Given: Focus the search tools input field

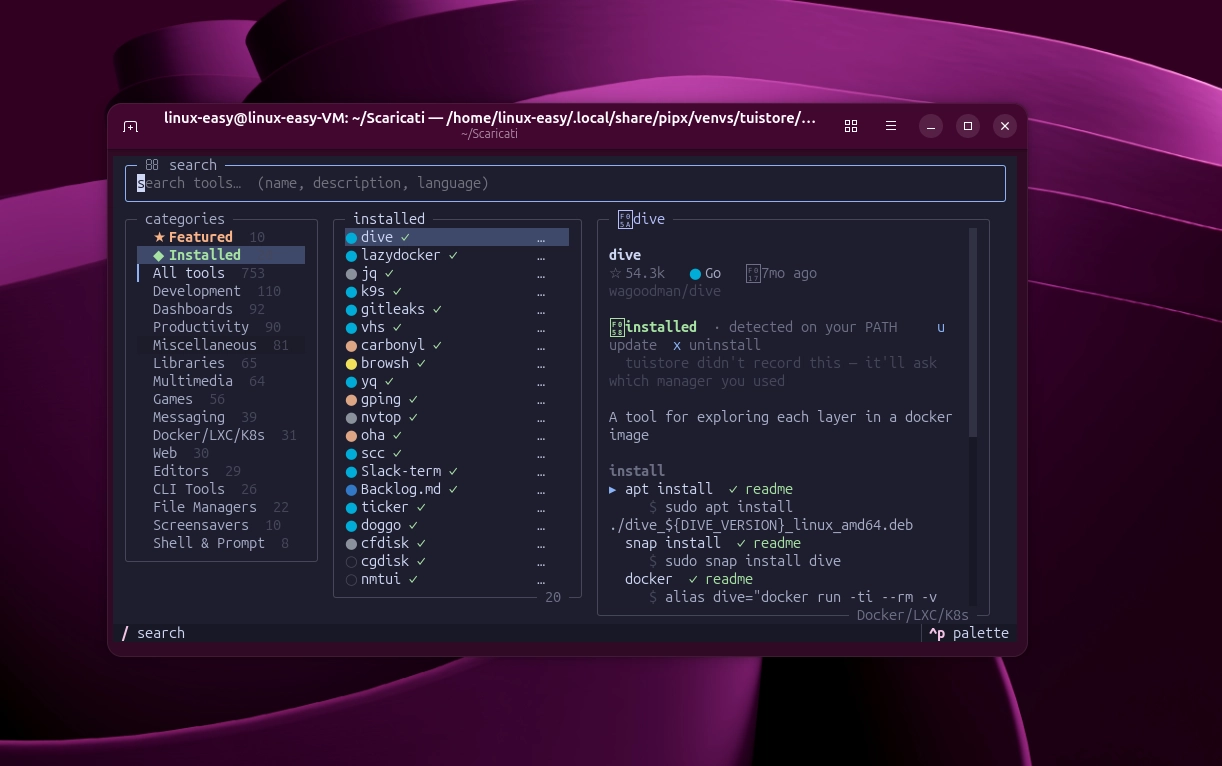Looking at the screenshot, I should click(565, 183).
